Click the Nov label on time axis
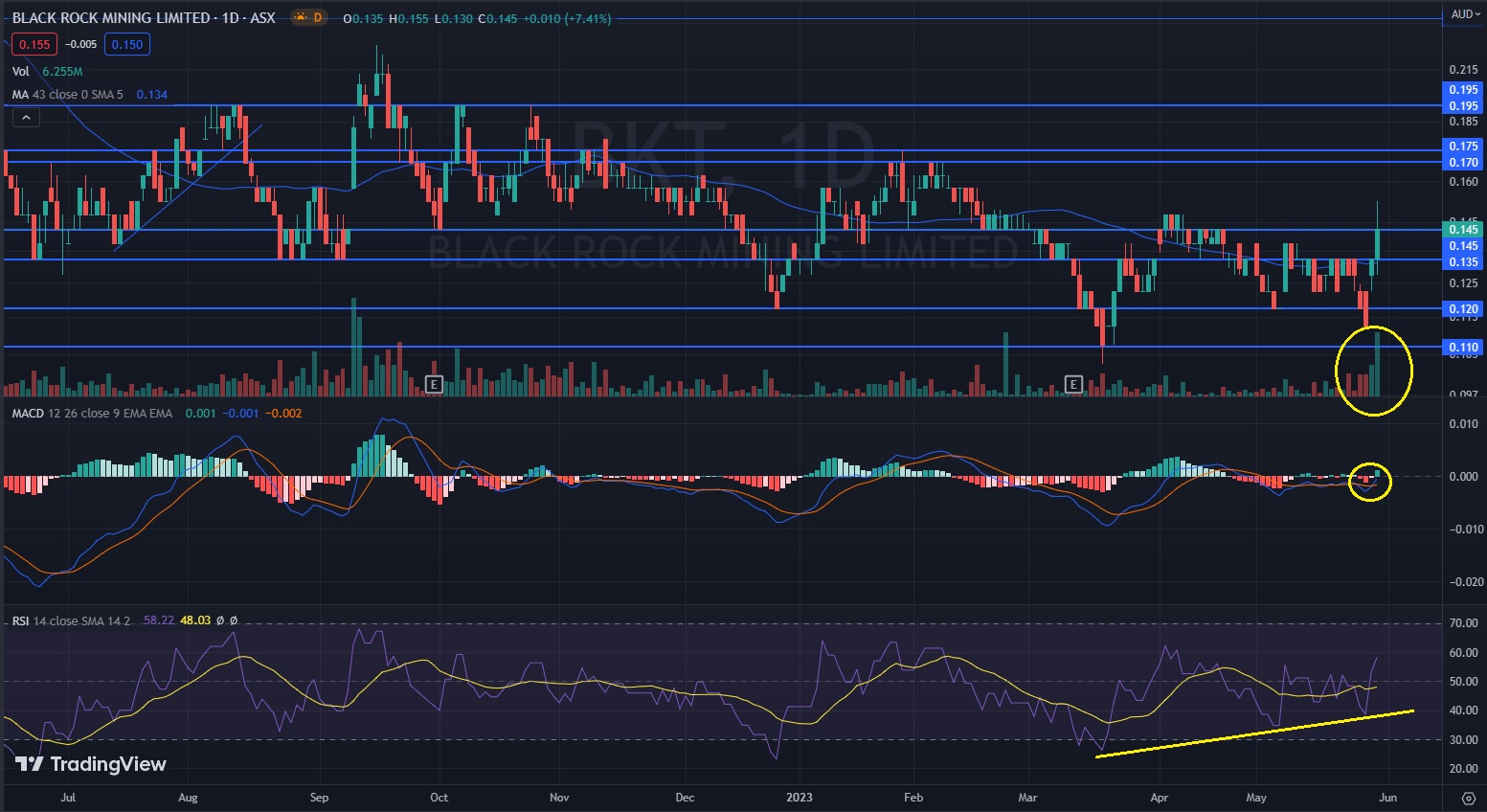 [560, 797]
